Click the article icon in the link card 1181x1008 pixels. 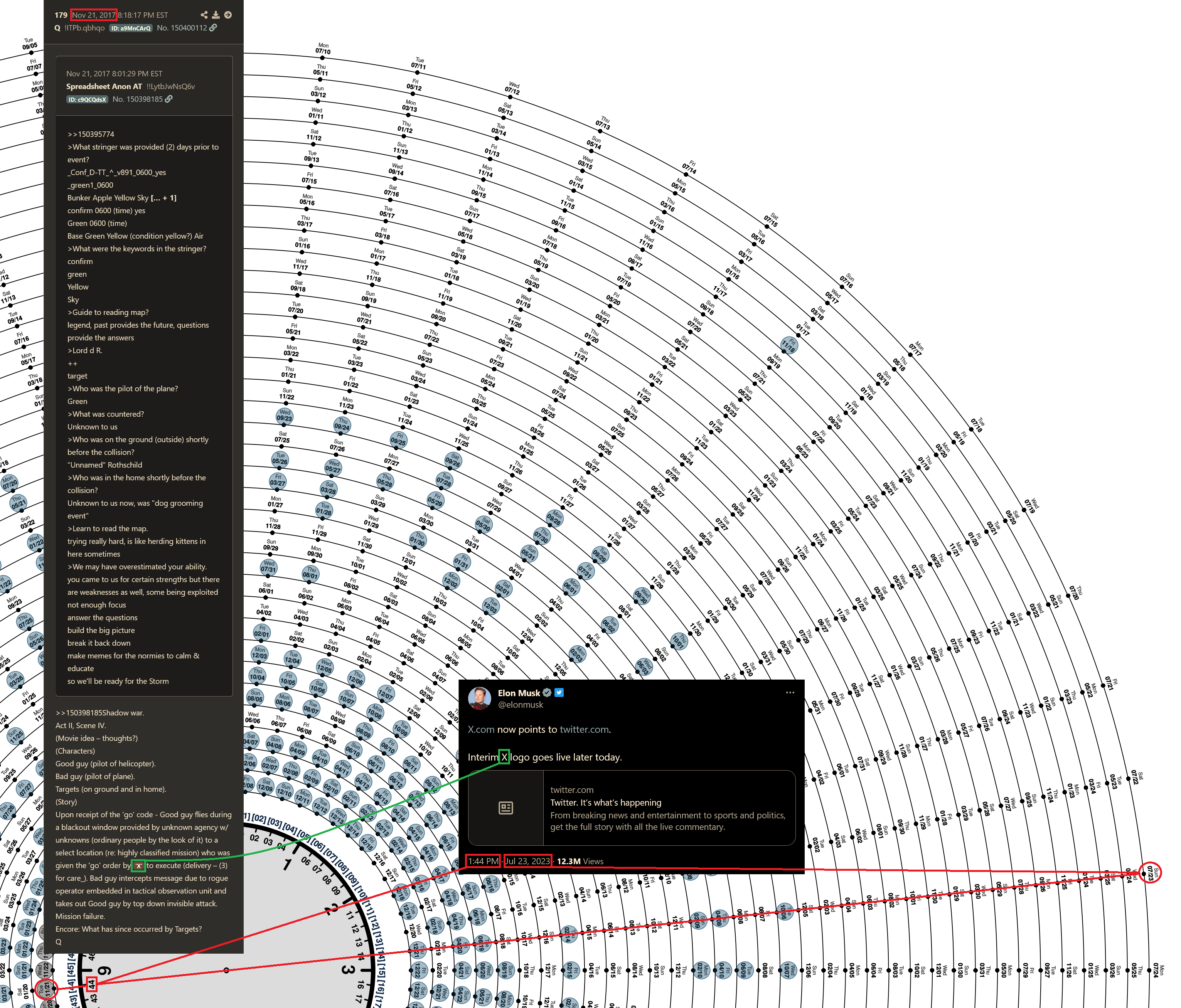pos(505,808)
